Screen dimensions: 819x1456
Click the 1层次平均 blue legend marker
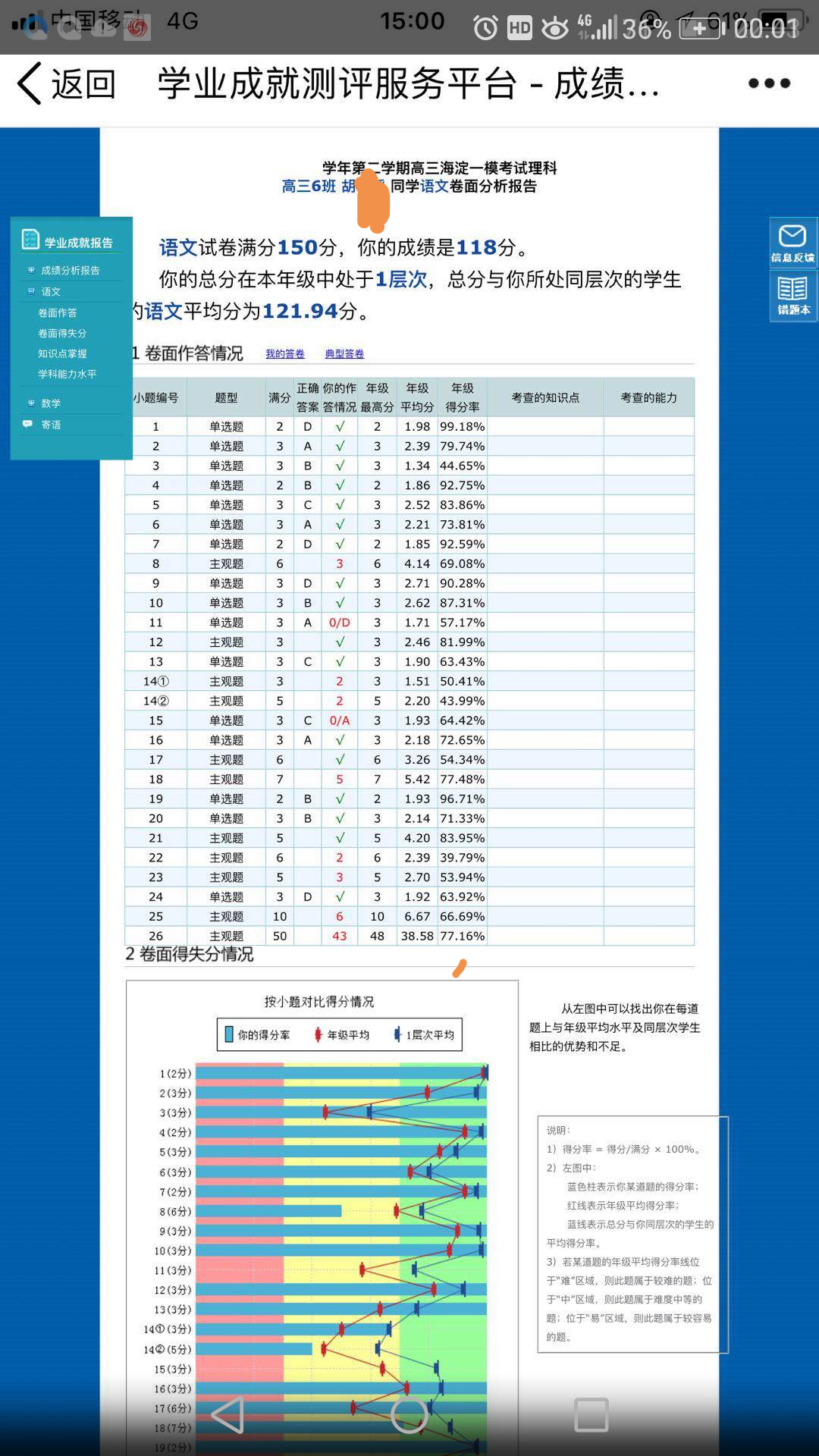tap(397, 1034)
